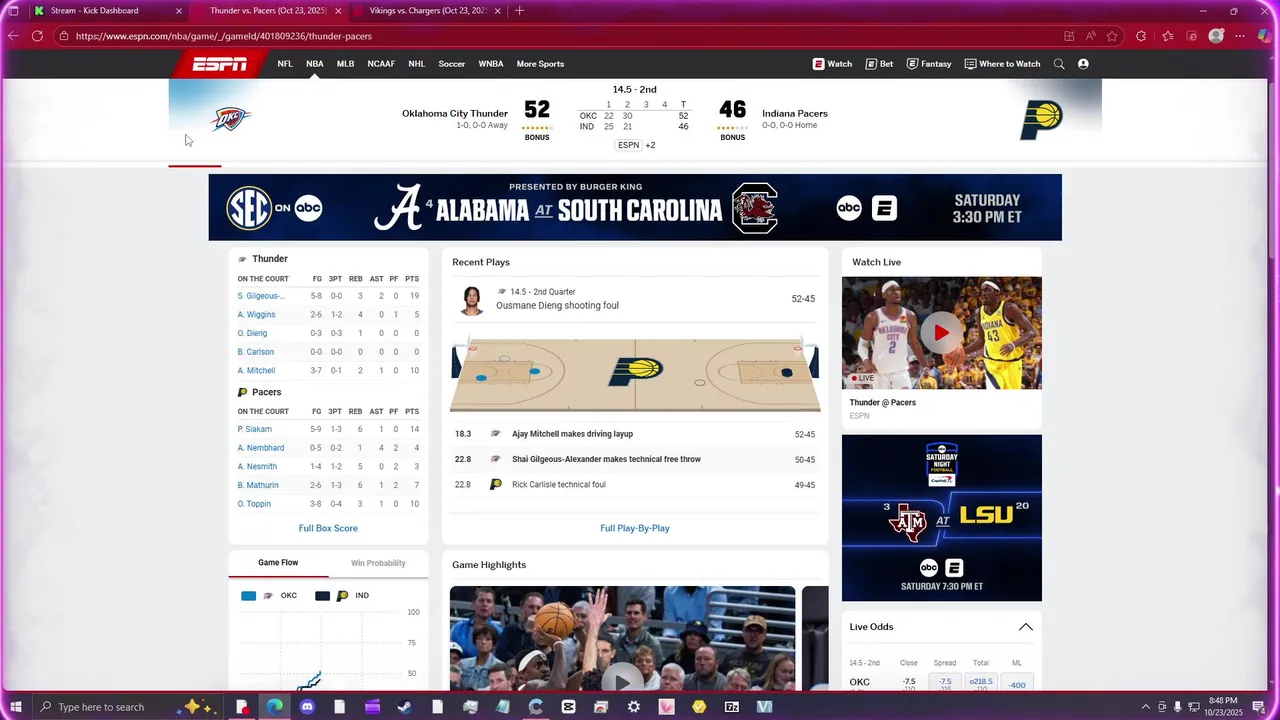Go back using the browser back arrow
Viewport: 1280px width, 720px height.
tap(13, 36)
